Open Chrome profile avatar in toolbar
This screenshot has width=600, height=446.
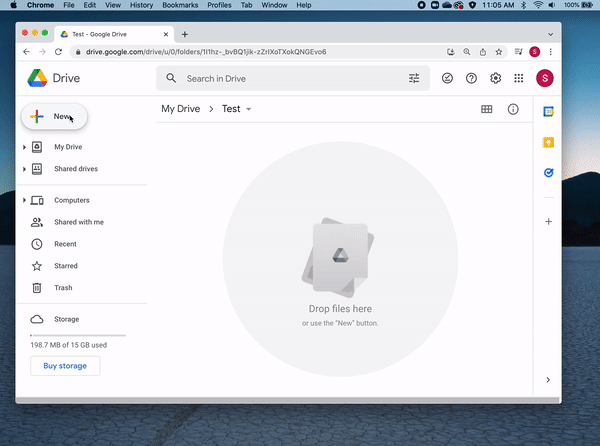click(535, 52)
